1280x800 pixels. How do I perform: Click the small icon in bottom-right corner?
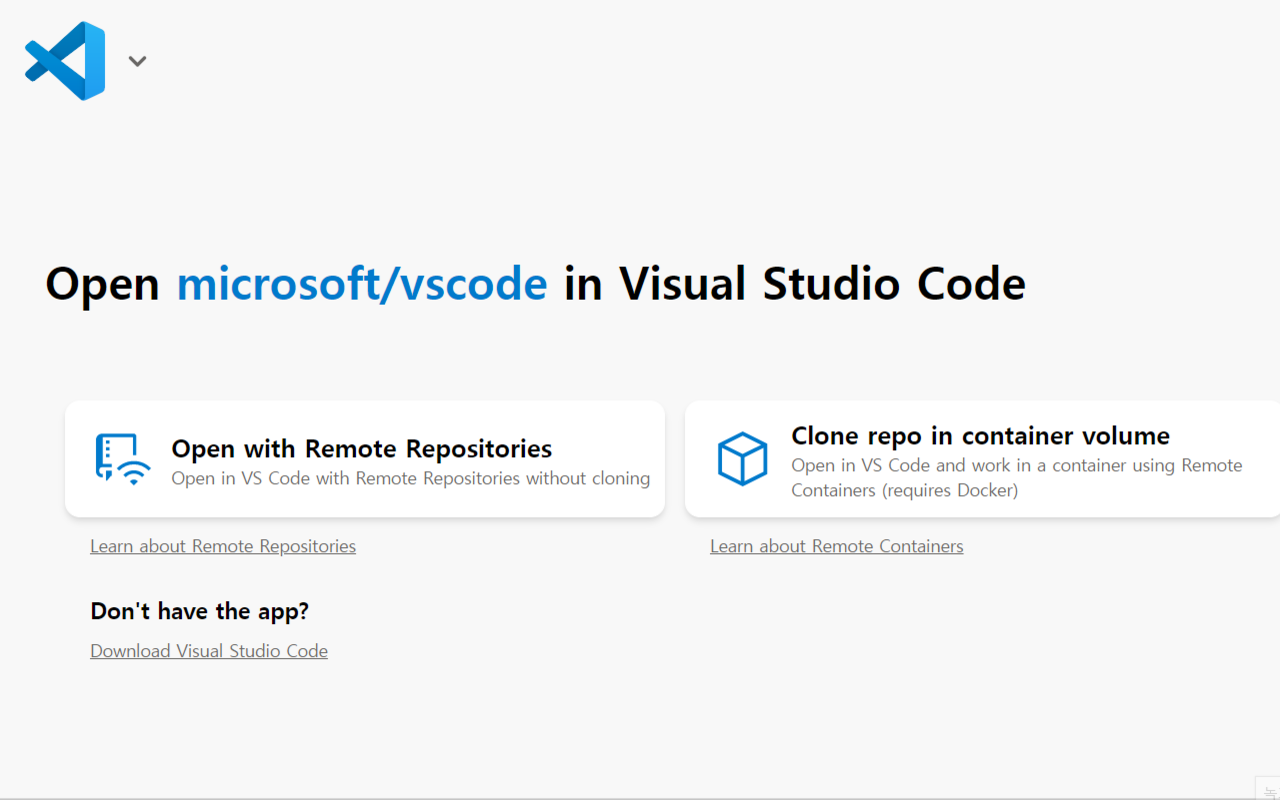(1268, 790)
